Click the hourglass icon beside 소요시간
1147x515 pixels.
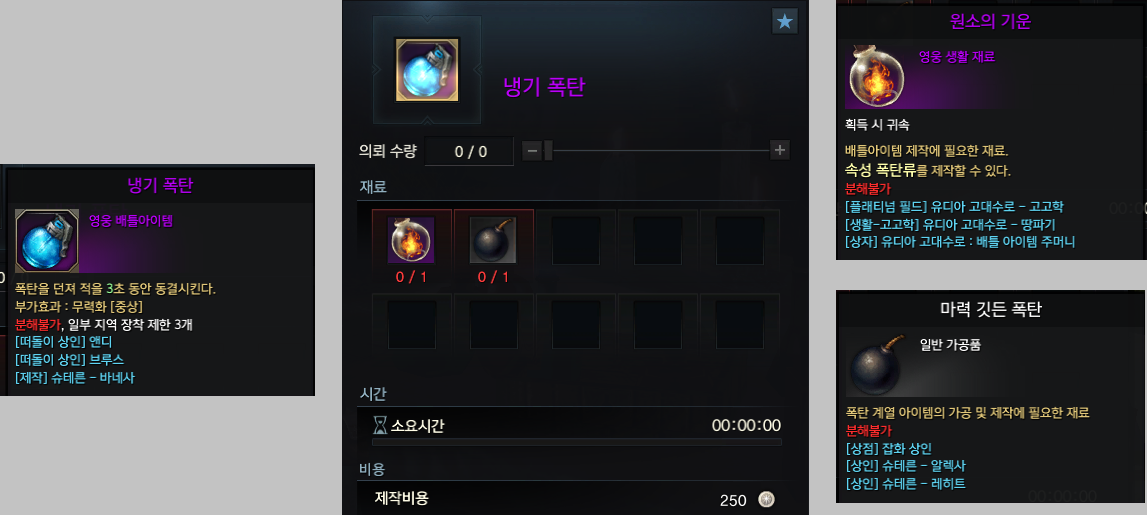click(x=380, y=425)
